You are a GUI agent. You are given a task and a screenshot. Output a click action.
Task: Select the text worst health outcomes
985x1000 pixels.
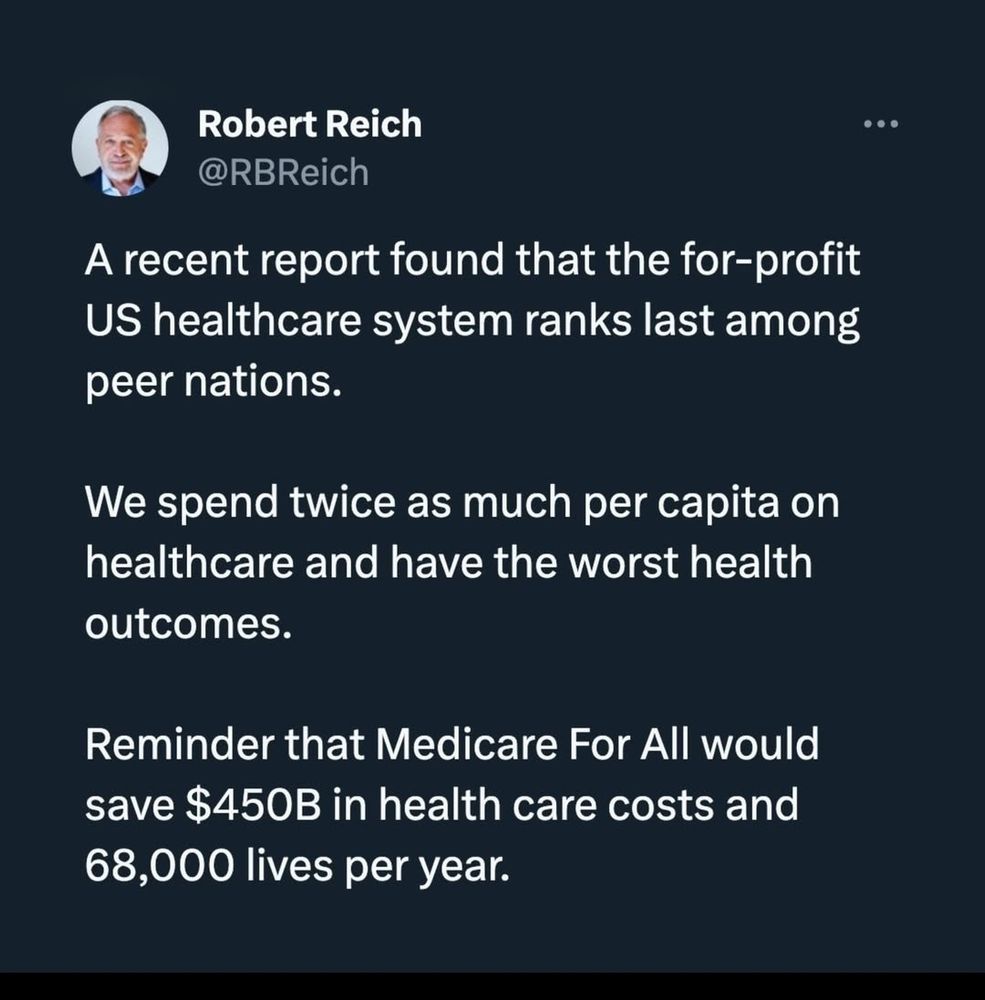[x=600, y=590]
